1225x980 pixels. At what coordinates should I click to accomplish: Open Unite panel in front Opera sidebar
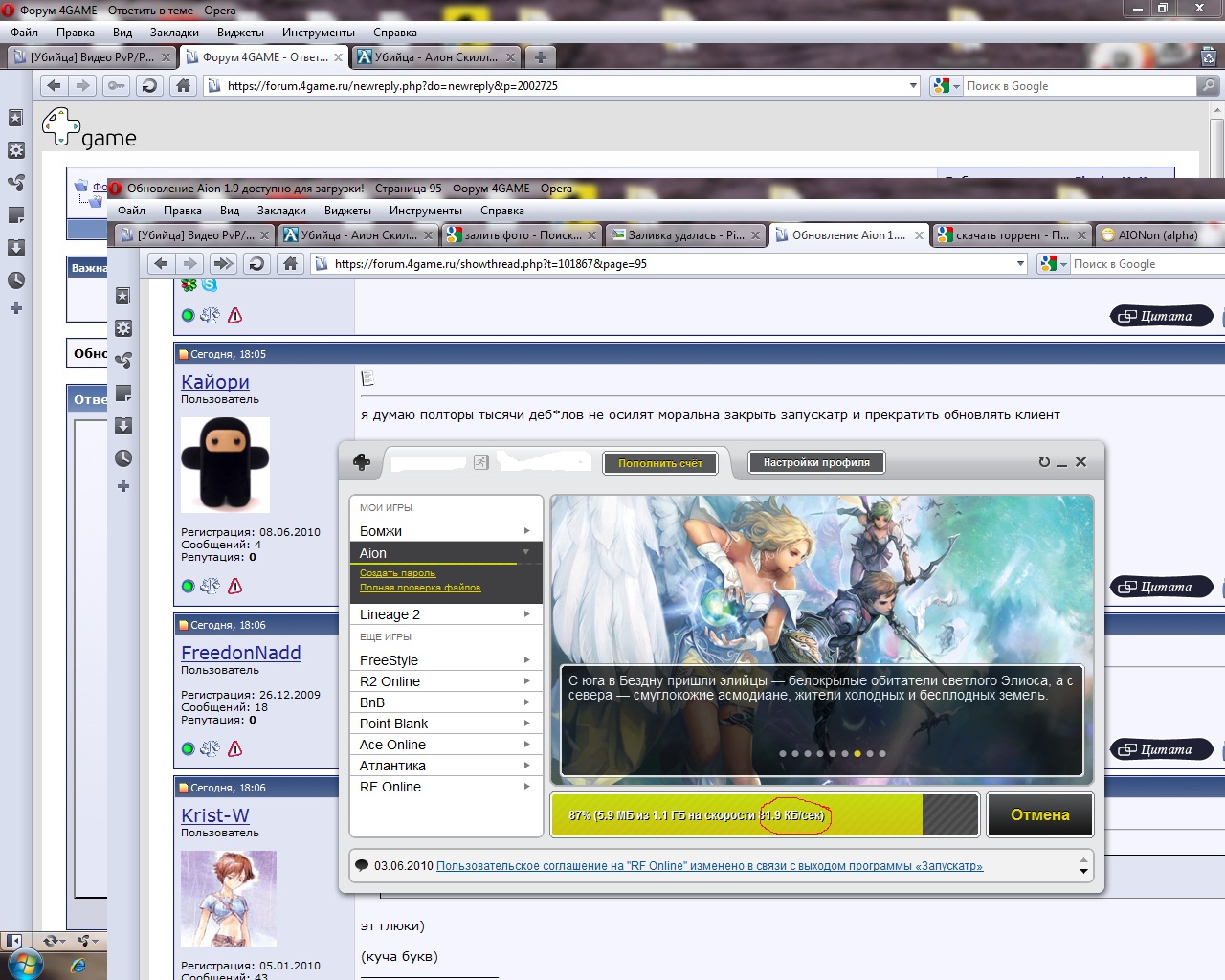pos(123,361)
